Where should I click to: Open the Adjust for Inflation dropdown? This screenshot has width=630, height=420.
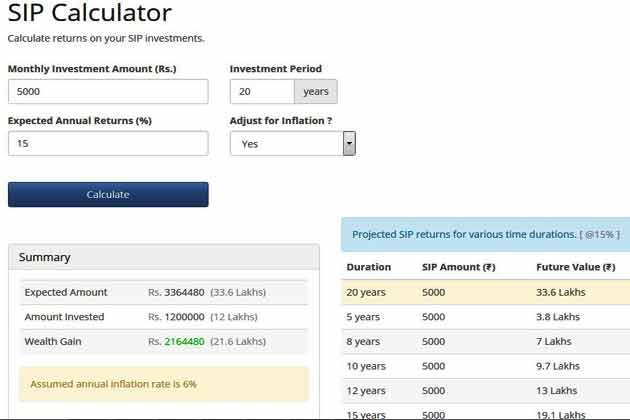point(293,143)
